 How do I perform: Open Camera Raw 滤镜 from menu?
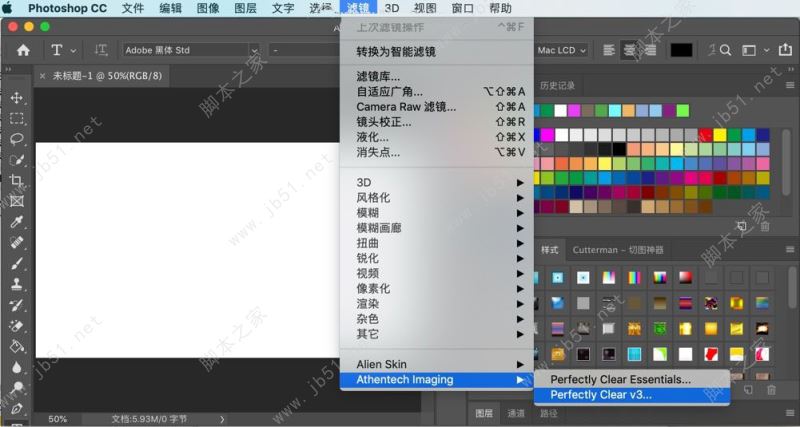pyautogui.click(x=437, y=107)
